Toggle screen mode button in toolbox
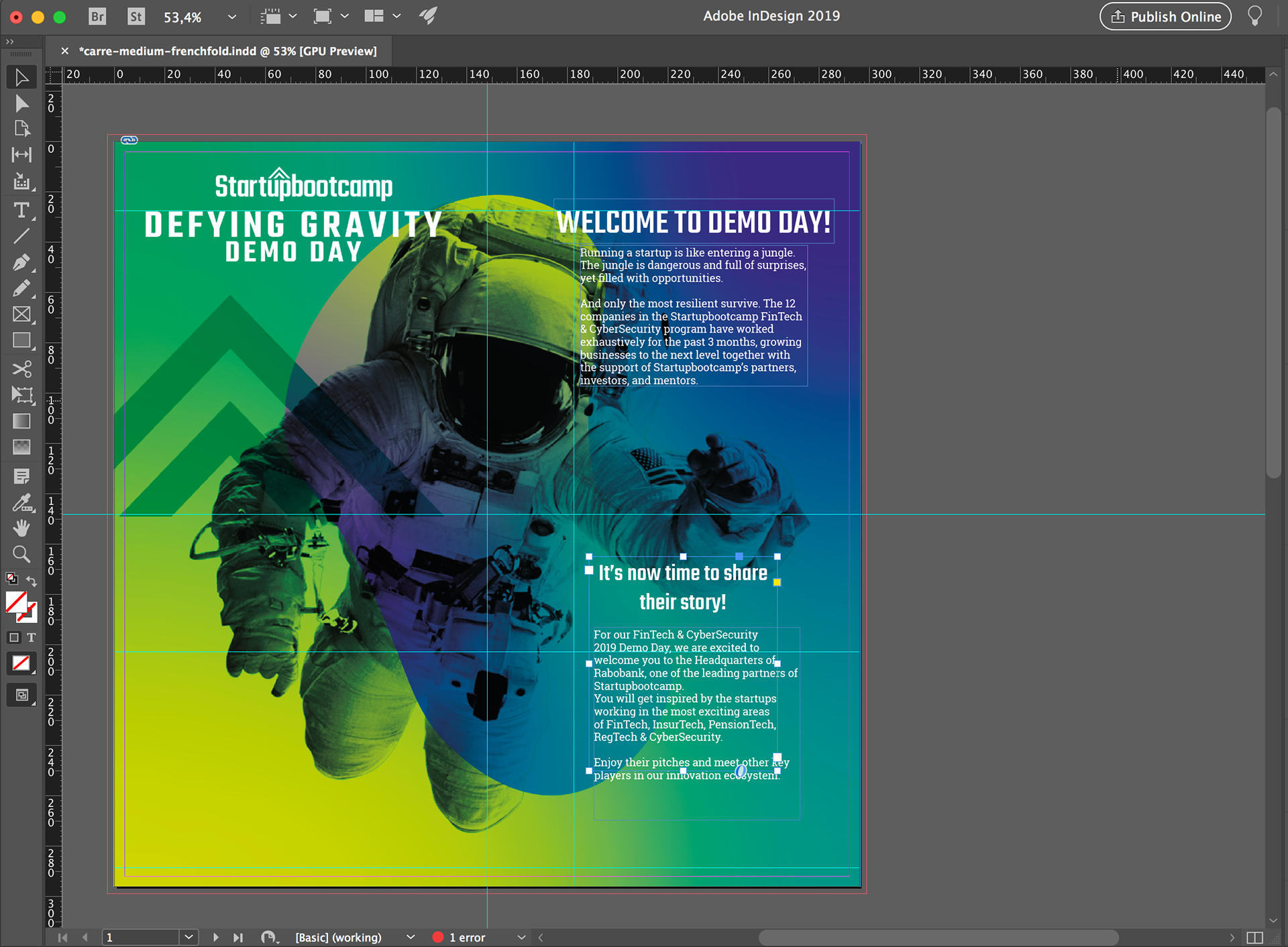Viewport: 1288px width, 947px height. (21, 695)
